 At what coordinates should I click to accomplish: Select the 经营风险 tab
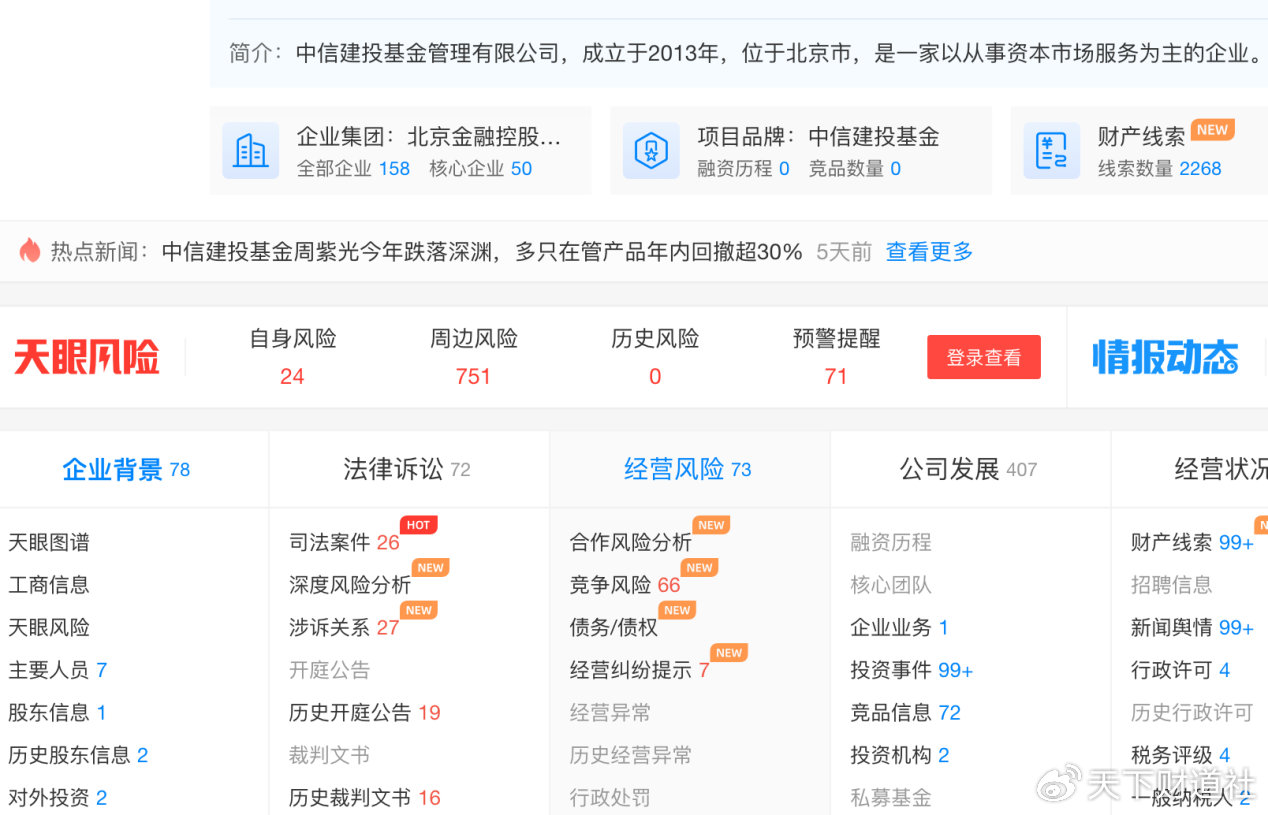tap(688, 469)
